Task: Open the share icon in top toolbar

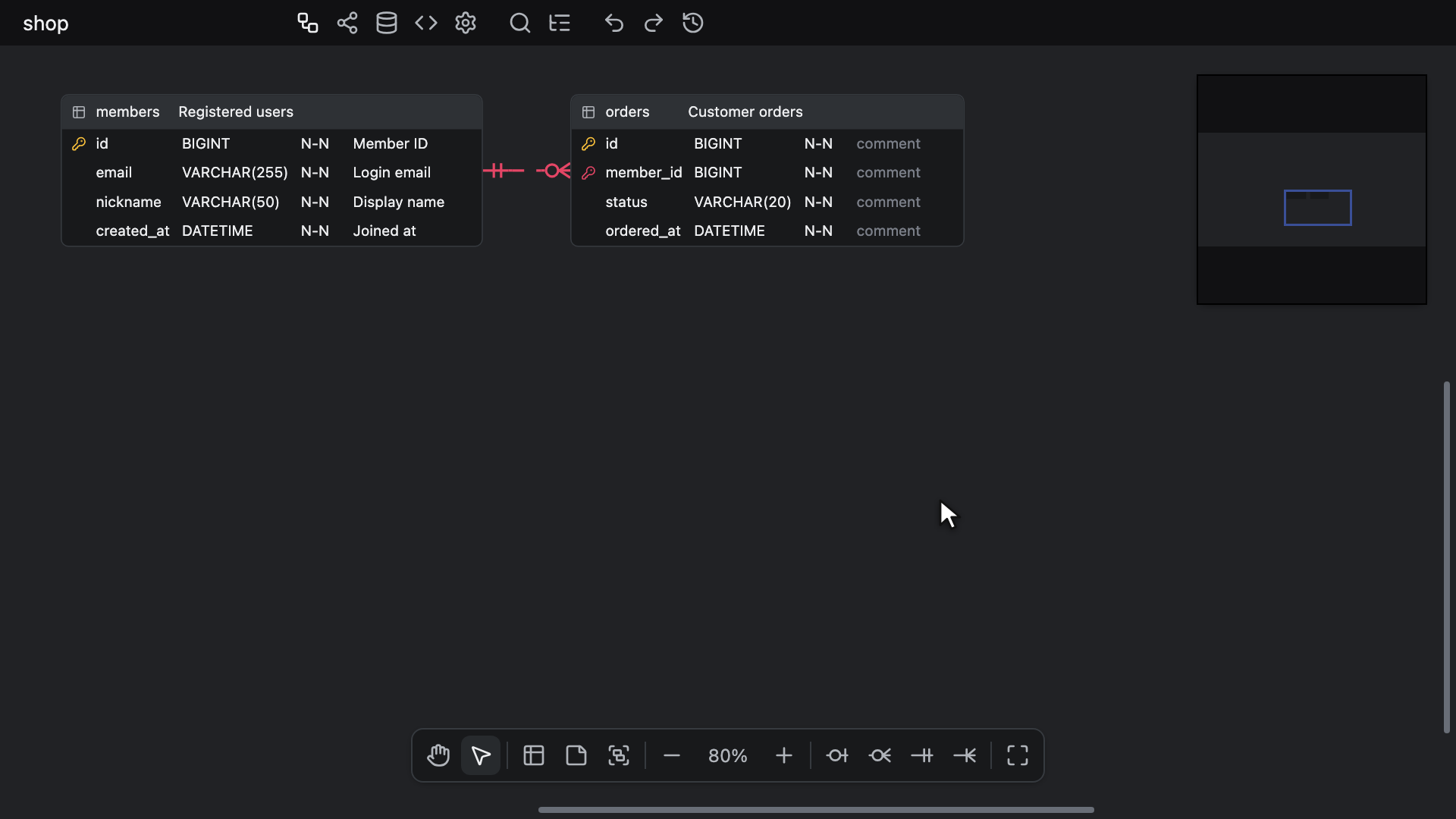Action: coord(347,23)
